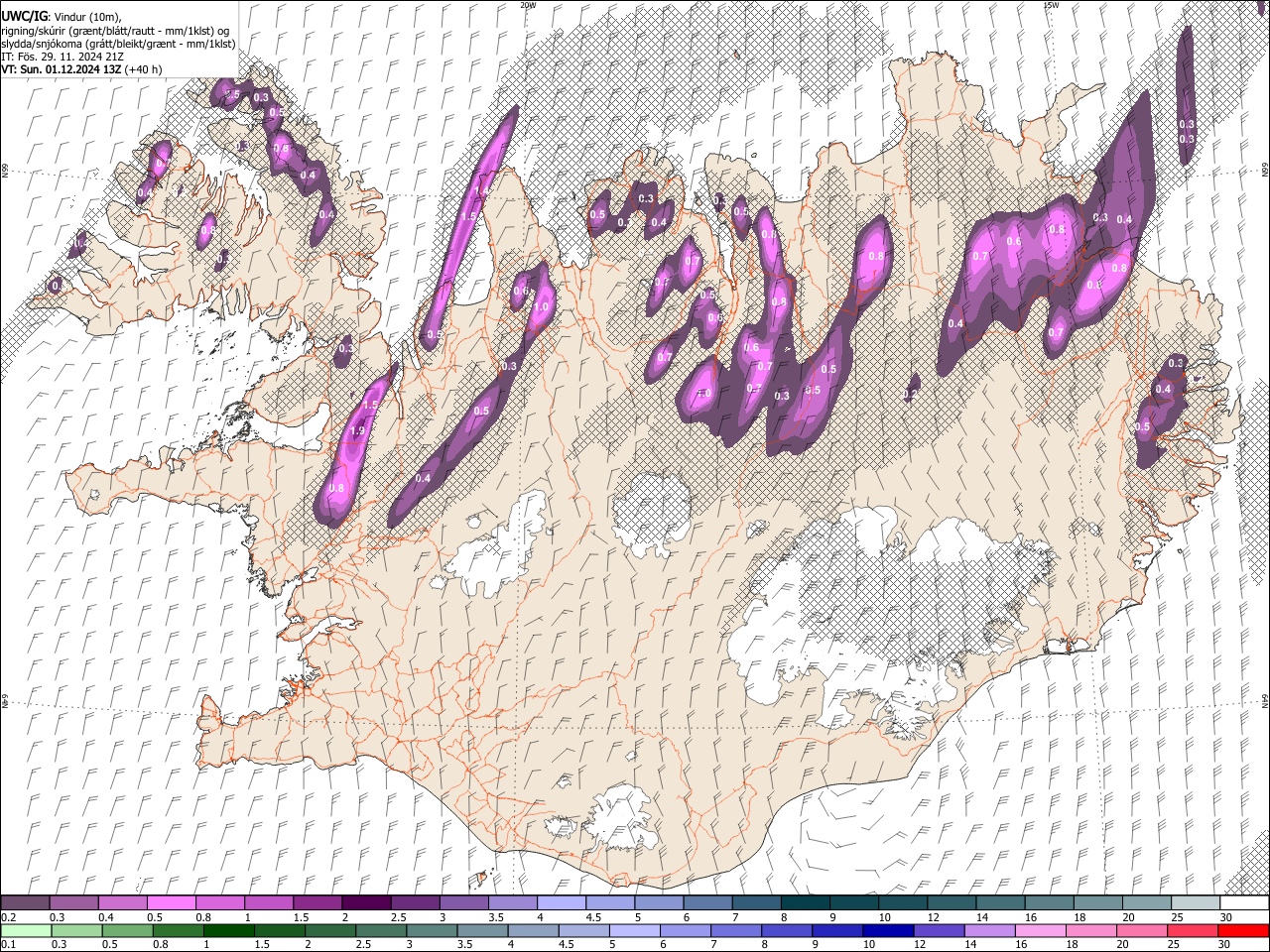Image resolution: width=1270 pixels, height=952 pixels.
Task: Click the rain legend swatch between 25 and 30
Action: (x=1193, y=930)
